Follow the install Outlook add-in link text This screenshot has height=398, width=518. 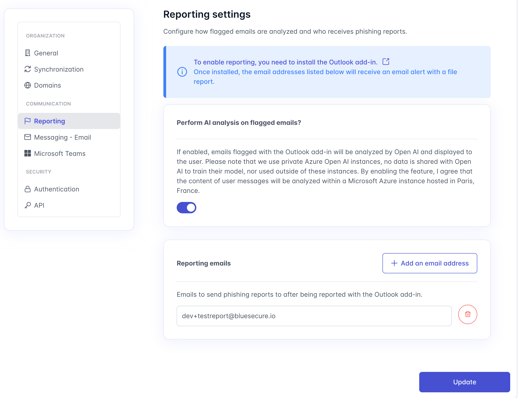pyautogui.click(x=285, y=62)
